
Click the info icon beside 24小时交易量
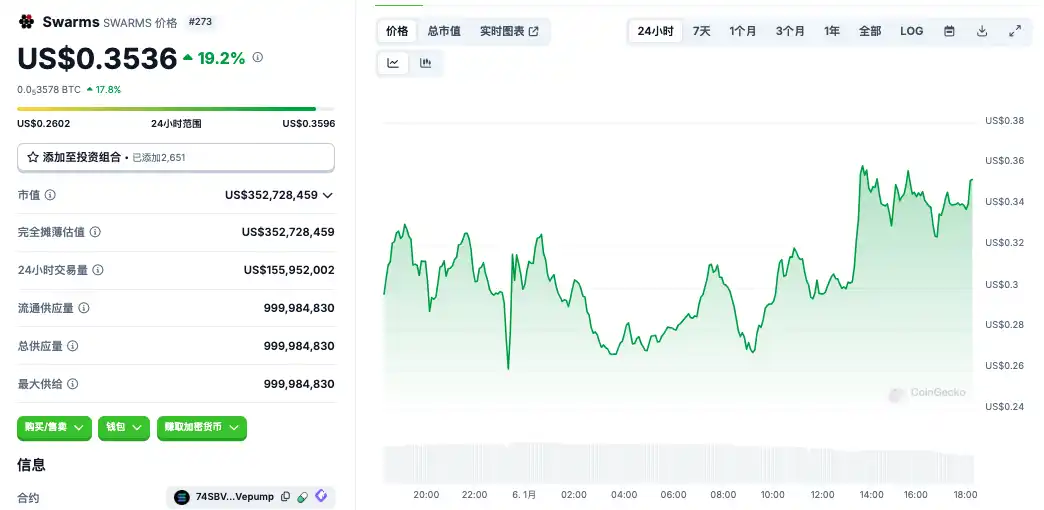pyautogui.click(x=98, y=270)
